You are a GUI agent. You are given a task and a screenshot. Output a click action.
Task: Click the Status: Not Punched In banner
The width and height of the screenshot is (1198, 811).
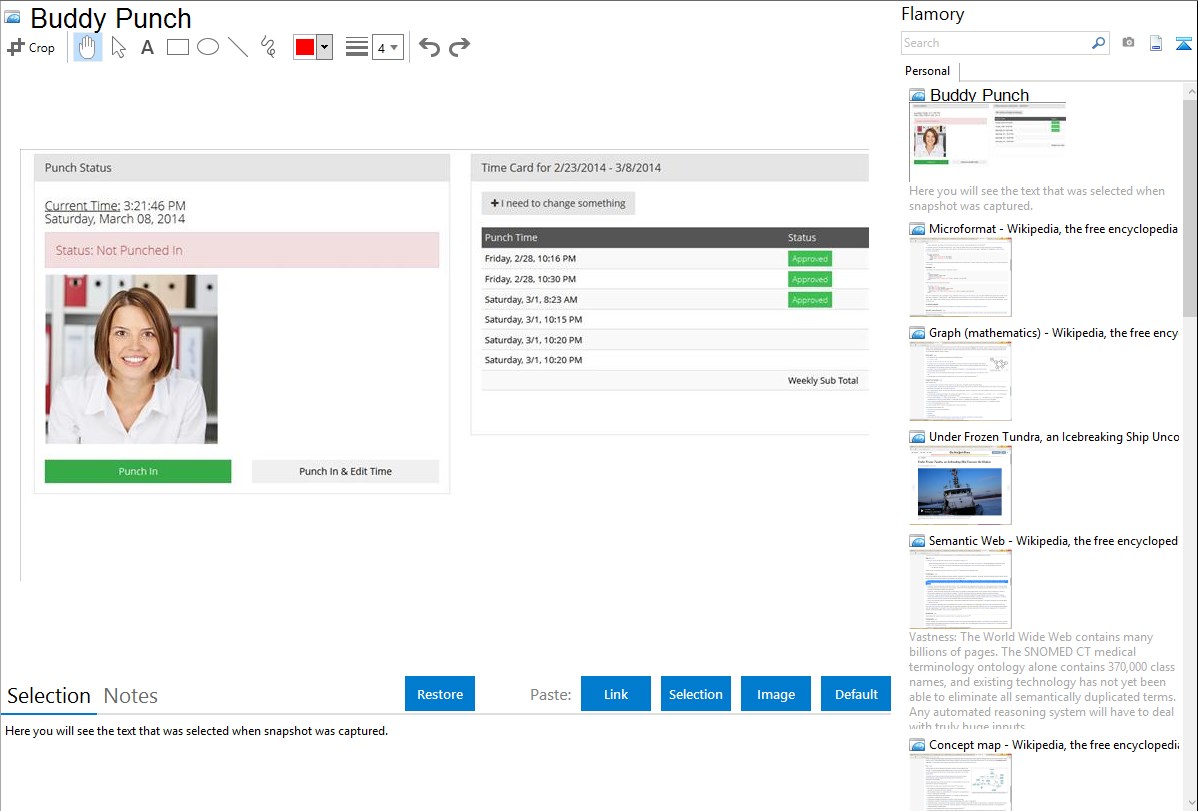242,250
